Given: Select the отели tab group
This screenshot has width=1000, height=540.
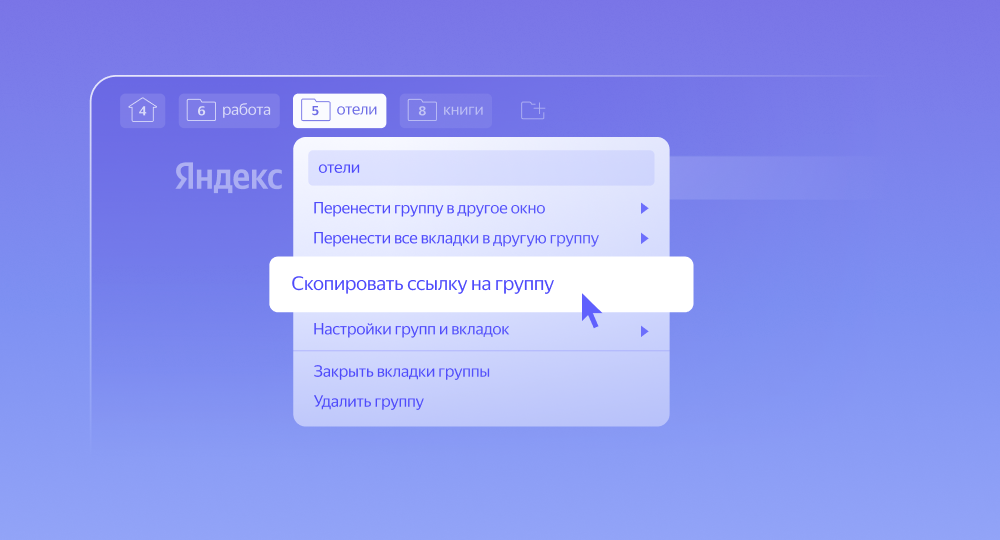Looking at the screenshot, I should click(339, 111).
